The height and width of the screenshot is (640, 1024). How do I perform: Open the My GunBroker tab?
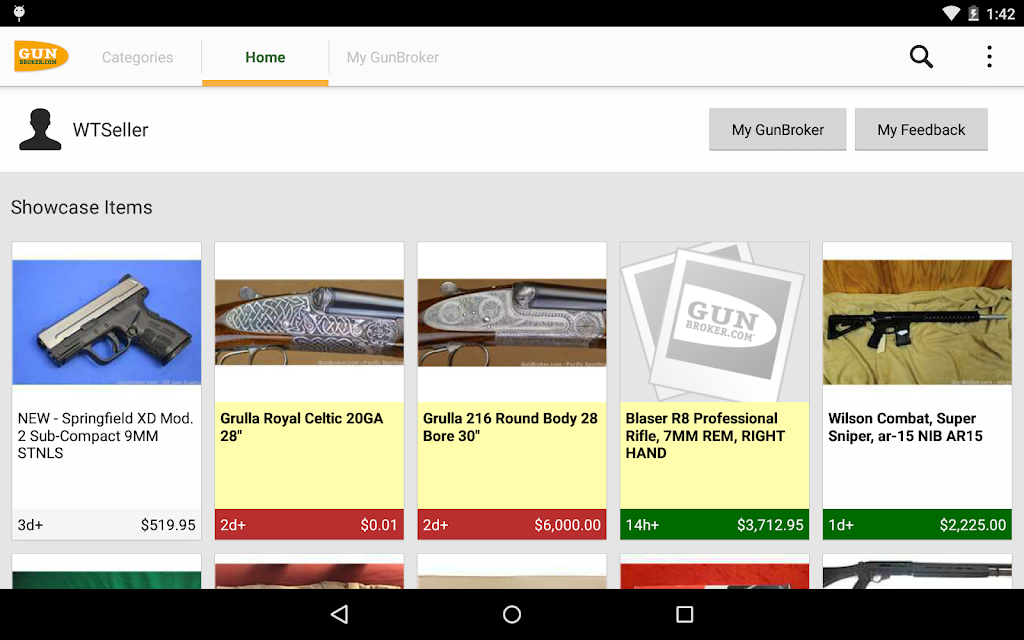392,57
